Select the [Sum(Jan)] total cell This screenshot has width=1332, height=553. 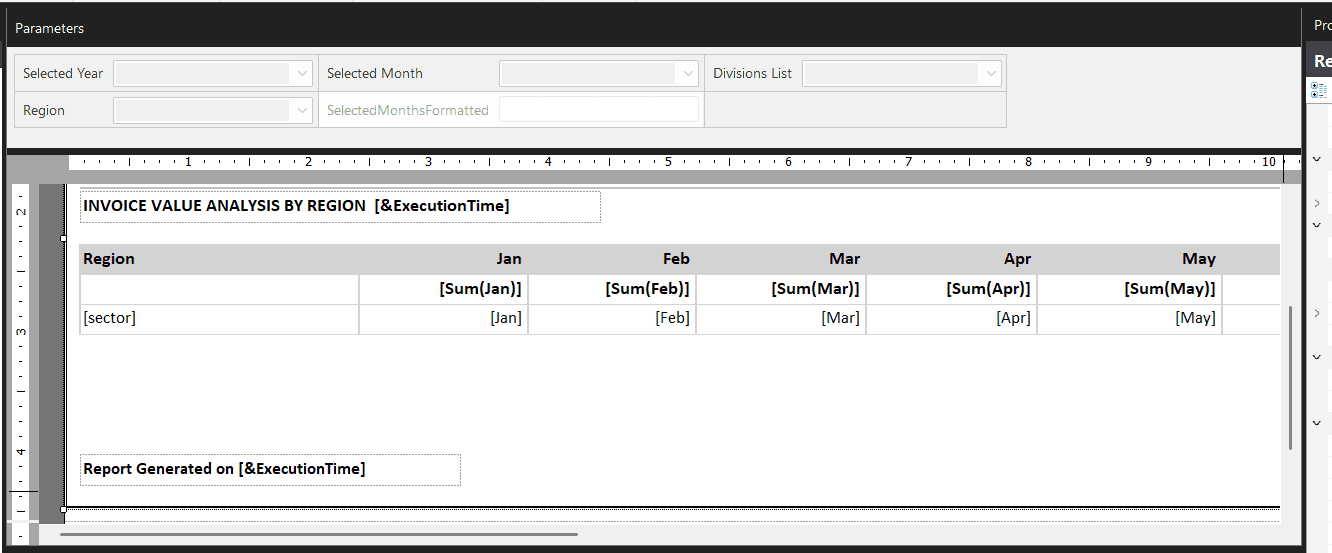(443, 289)
